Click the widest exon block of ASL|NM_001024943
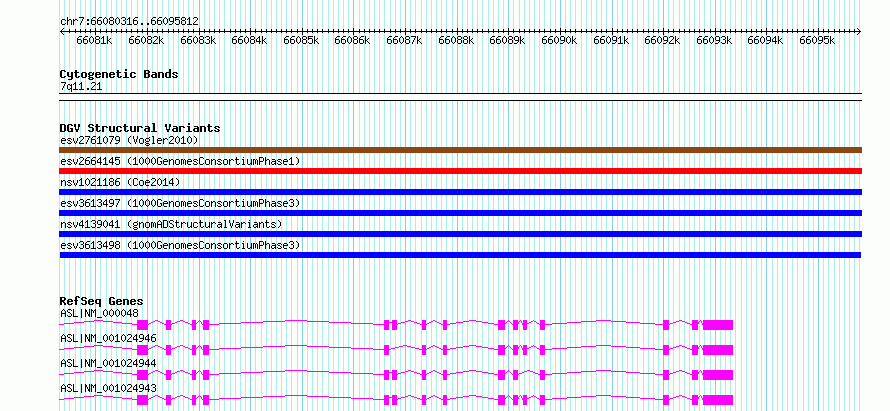Screen dimensions: 890x411 click(x=718, y=400)
